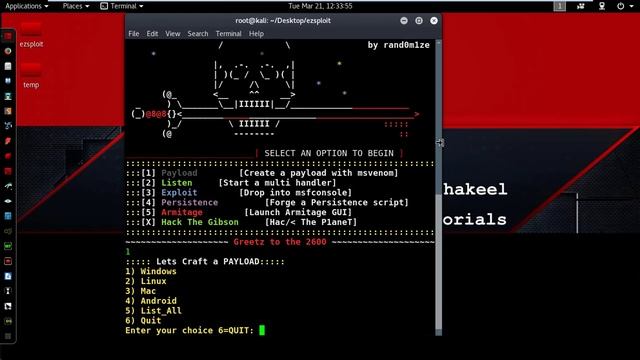Viewport: 640px width, 360px height.
Task: Open the Help menu in terminal
Action: (x=256, y=34)
